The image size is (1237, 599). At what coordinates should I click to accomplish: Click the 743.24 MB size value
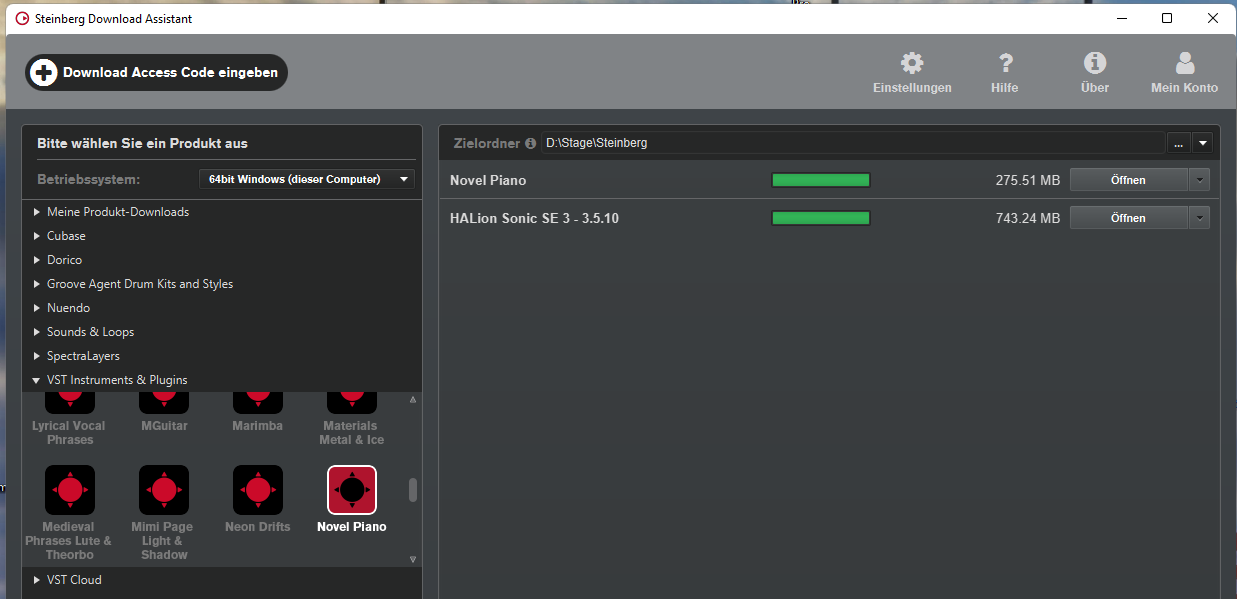click(x=1027, y=218)
